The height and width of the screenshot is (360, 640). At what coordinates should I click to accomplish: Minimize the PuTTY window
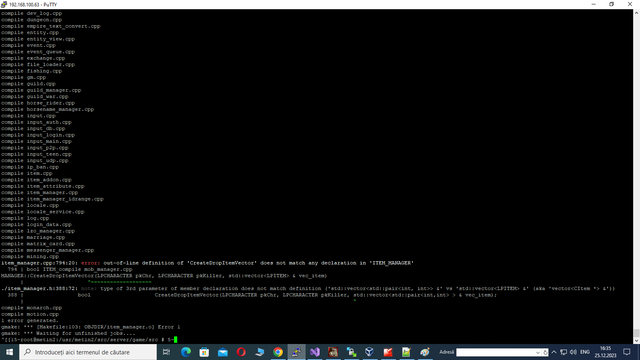point(593,4)
